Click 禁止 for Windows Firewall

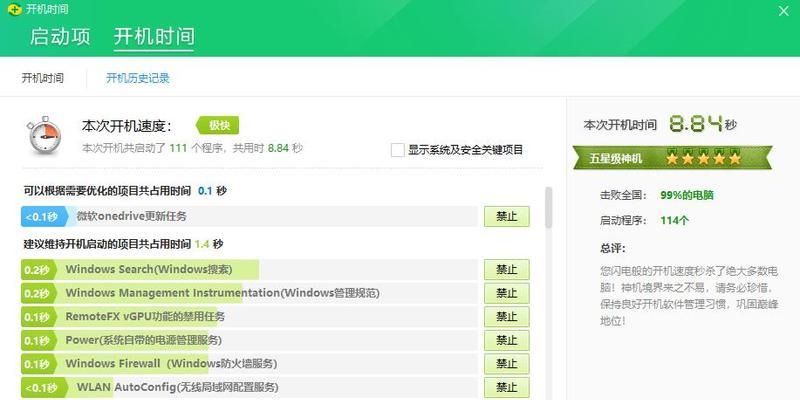pos(507,364)
